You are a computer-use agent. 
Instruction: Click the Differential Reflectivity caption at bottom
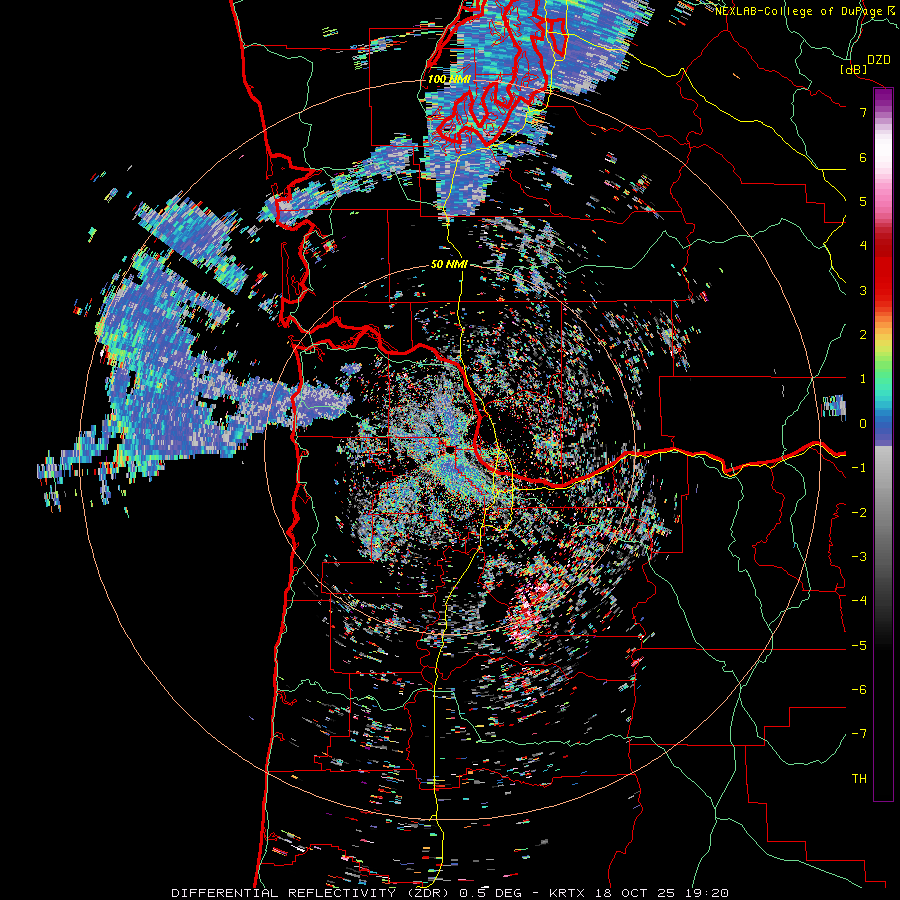450,893
